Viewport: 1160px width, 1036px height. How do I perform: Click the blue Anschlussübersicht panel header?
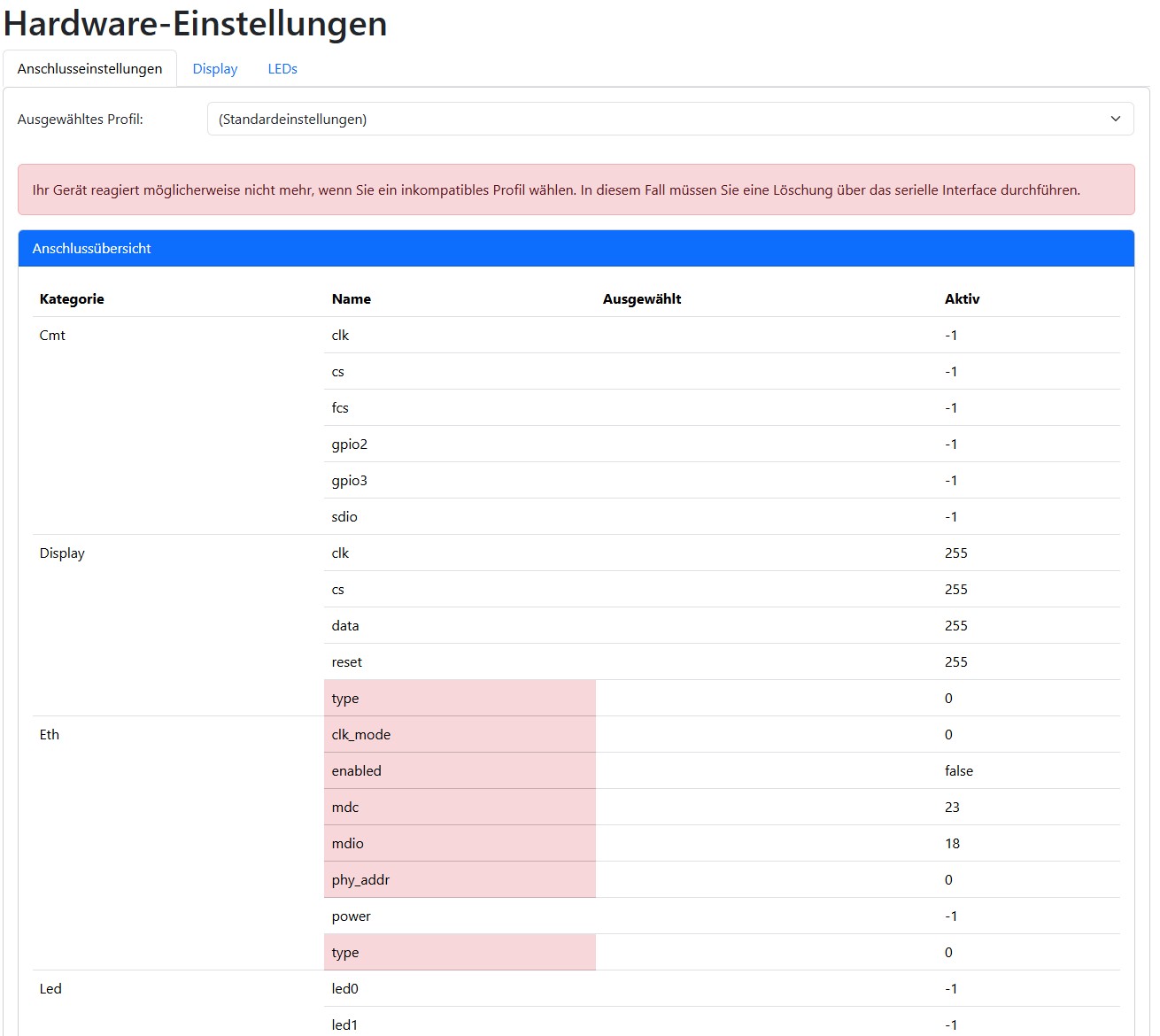pyautogui.click(x=576, y=249)
